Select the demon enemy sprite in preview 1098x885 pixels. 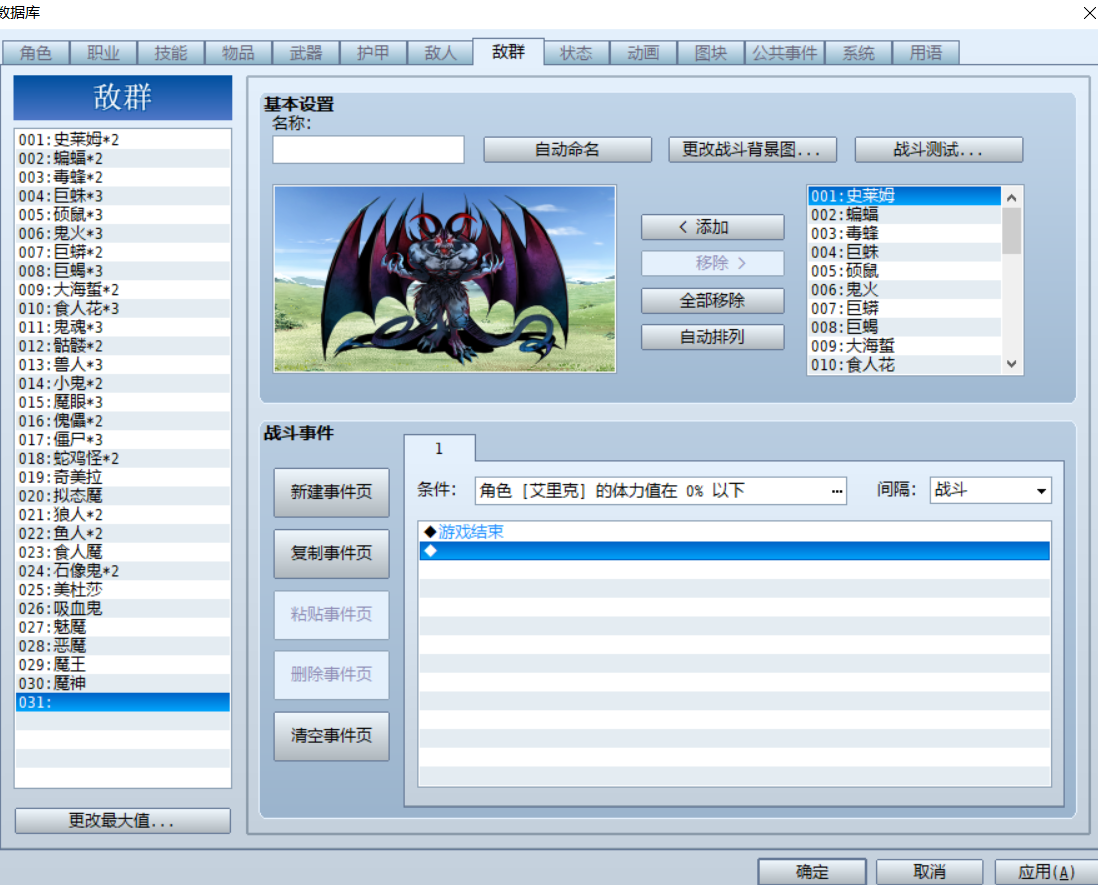444,280
